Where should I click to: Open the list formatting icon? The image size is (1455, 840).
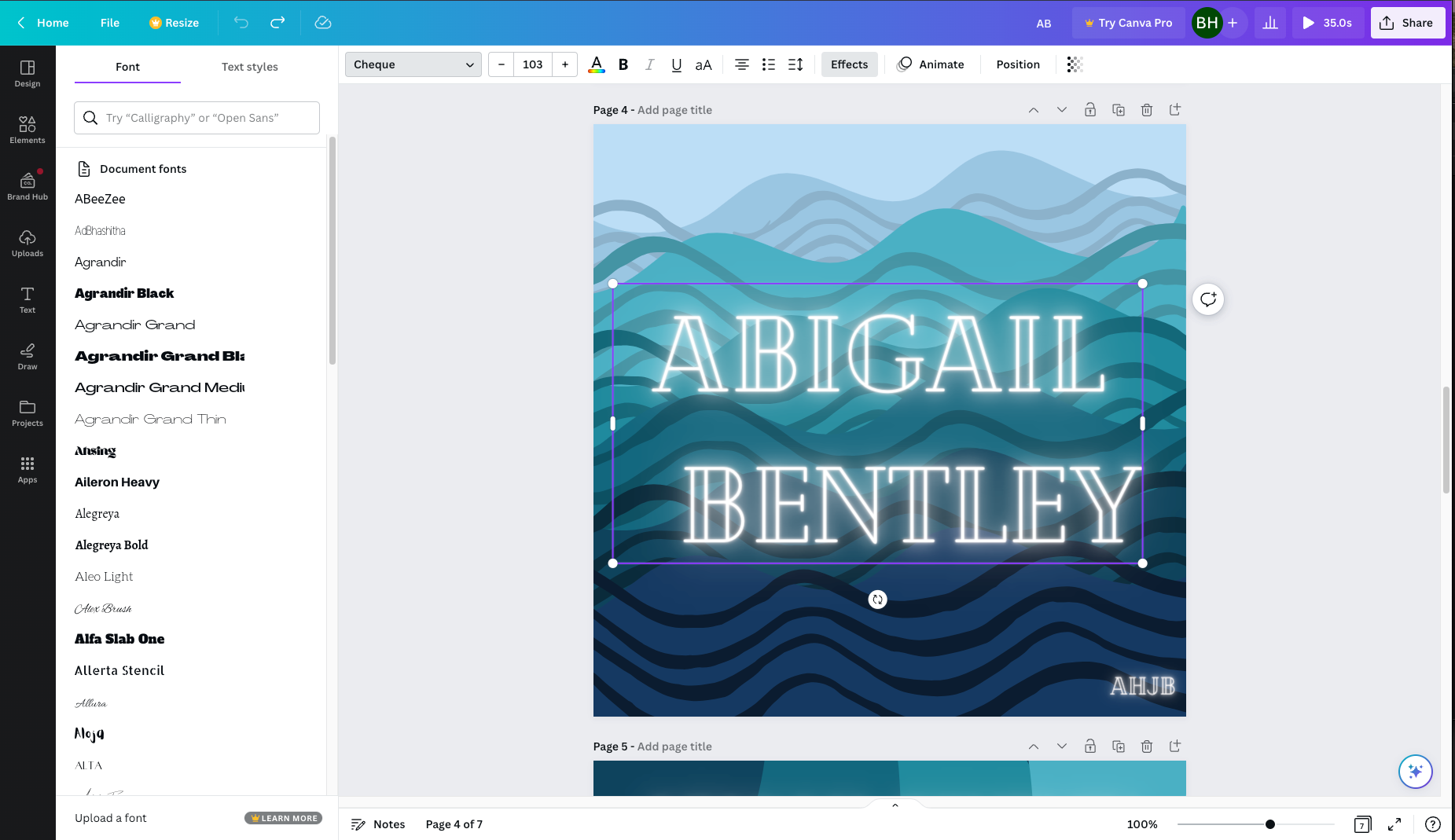(x=769, y=64)
